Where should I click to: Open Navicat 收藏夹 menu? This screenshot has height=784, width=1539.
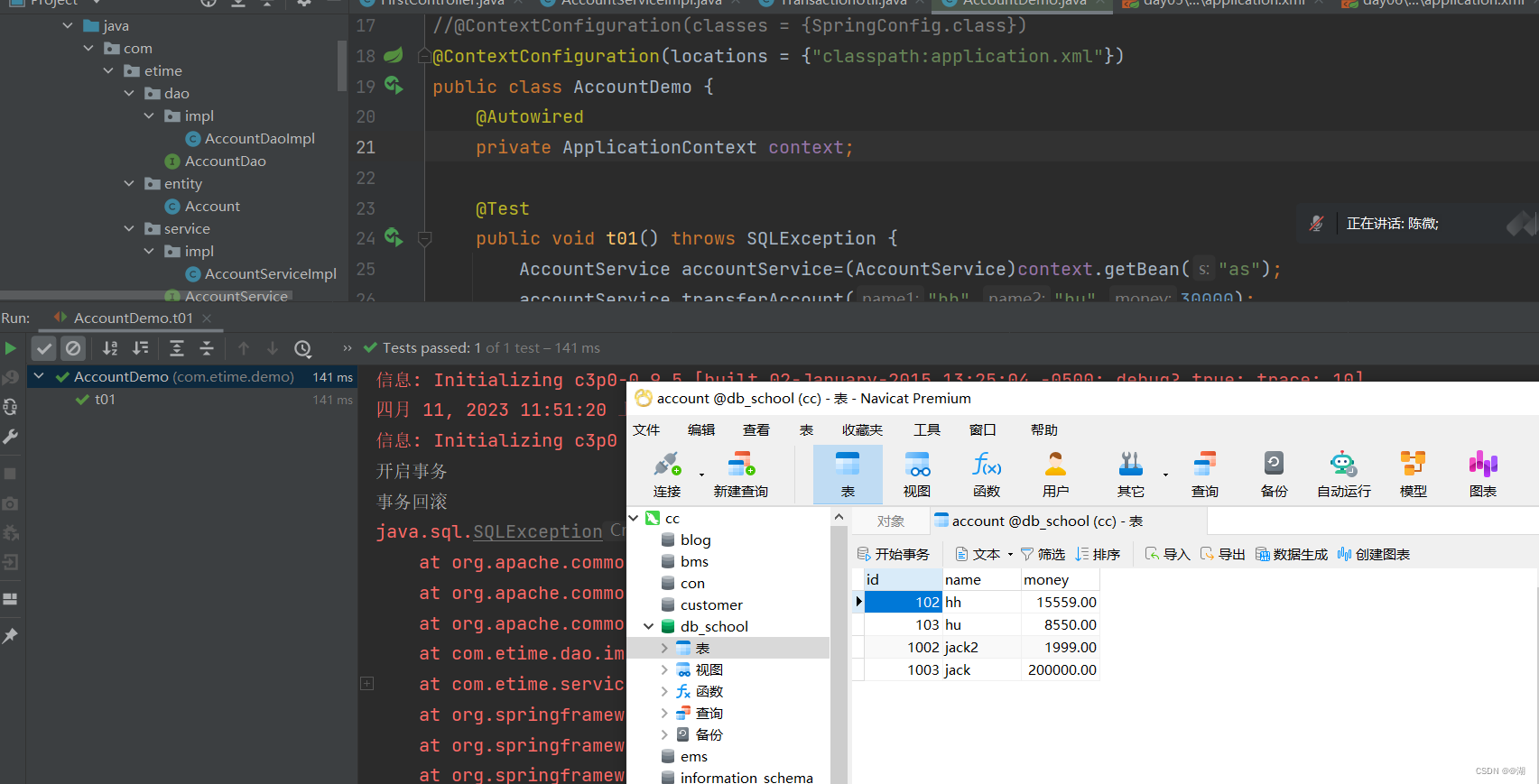(x=862, y=429)
